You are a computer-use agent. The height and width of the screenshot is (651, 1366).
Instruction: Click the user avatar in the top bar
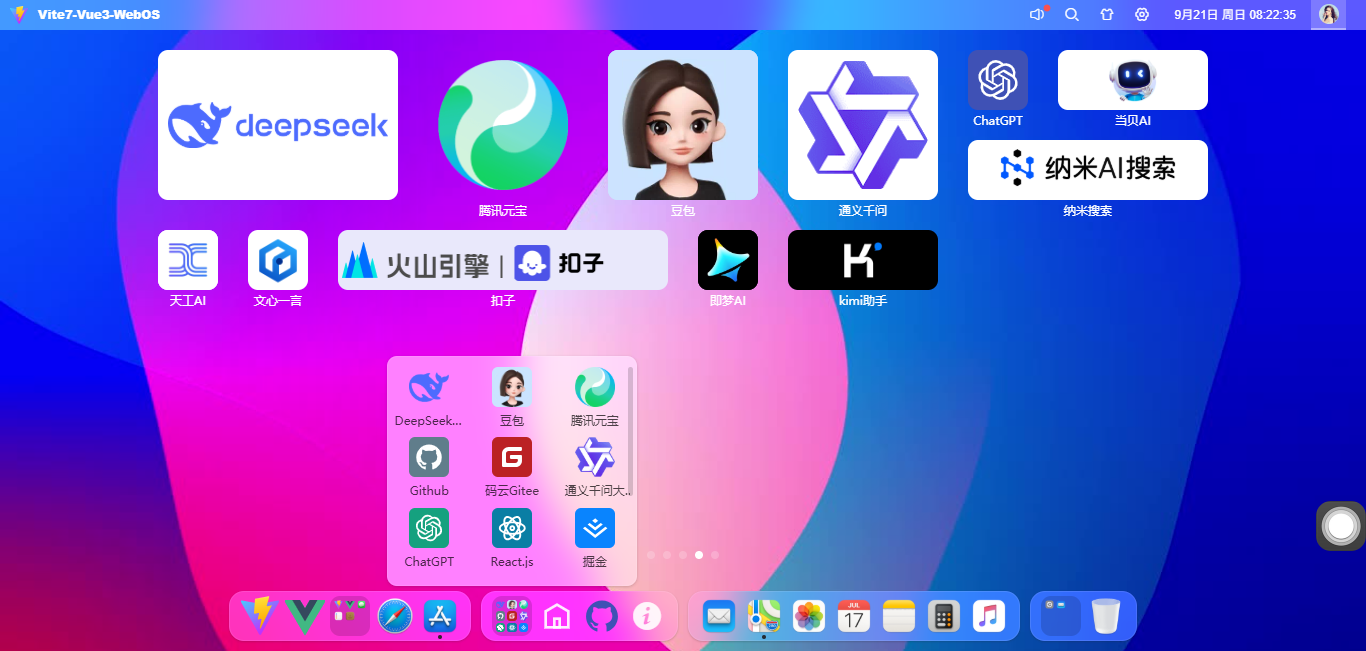coord(1328,14)
